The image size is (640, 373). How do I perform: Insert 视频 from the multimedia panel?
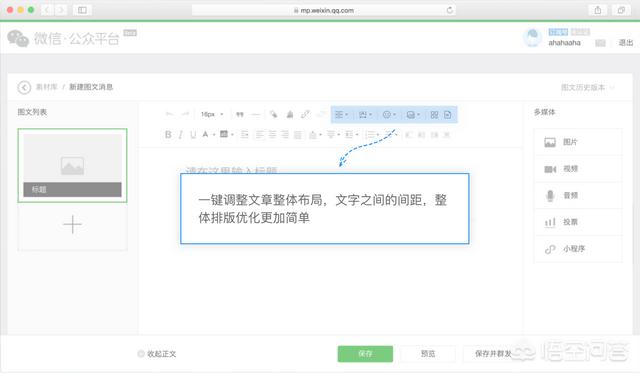(578, 169)
